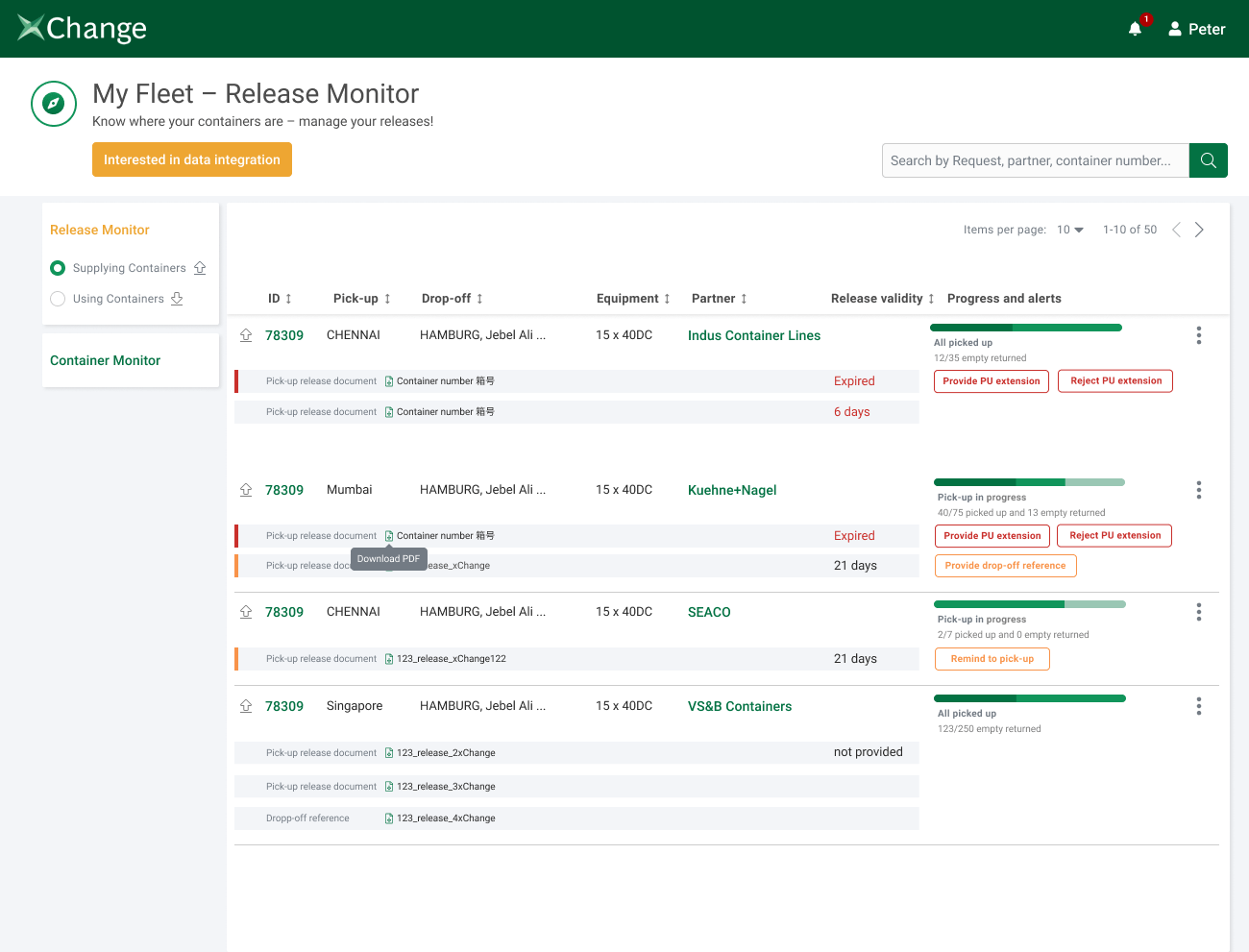Click the '6 days' validity value
The width and height of the screenshot is (1249, 952).
pyautogui.click(x=852, y=412)
